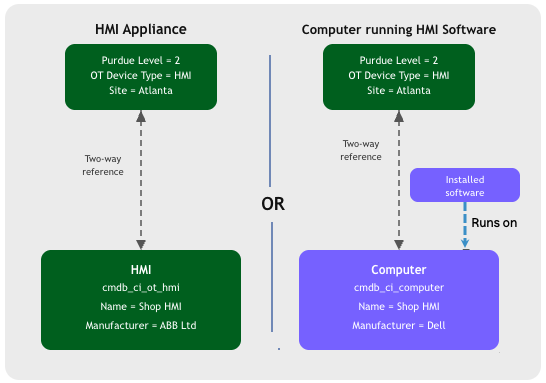Image resolution: width=546 pixels, height=383 pixels.
Task: Click 'Two-way reference' label under HMI Appliance
Action: (103, 165)
